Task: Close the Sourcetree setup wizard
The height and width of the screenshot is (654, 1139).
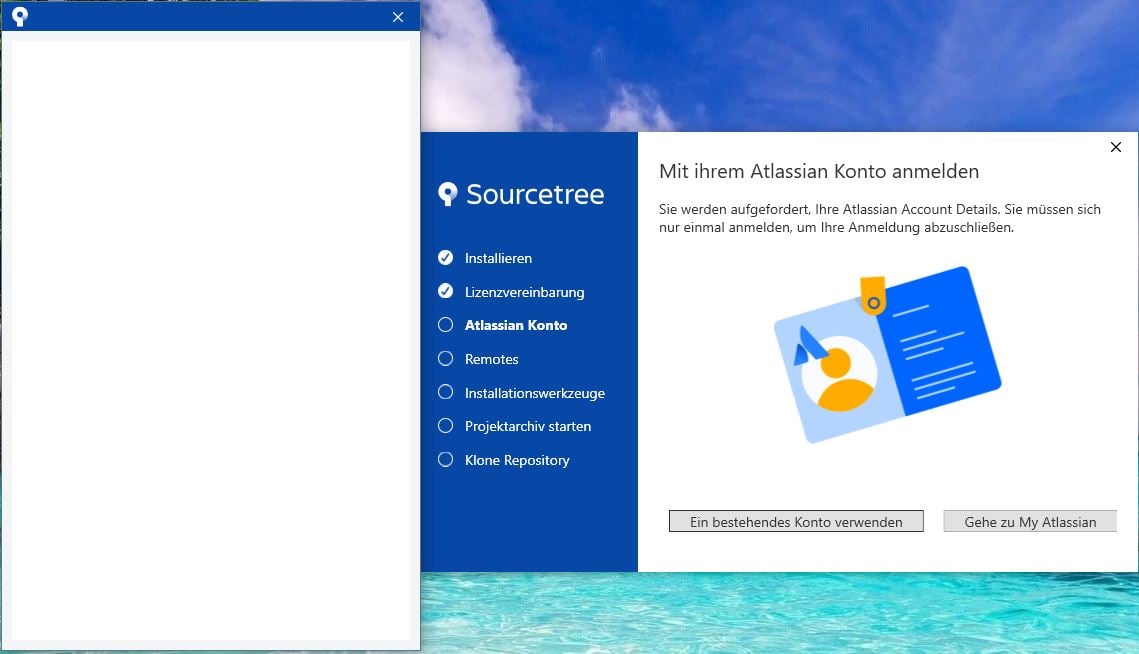Action: 1116,147
